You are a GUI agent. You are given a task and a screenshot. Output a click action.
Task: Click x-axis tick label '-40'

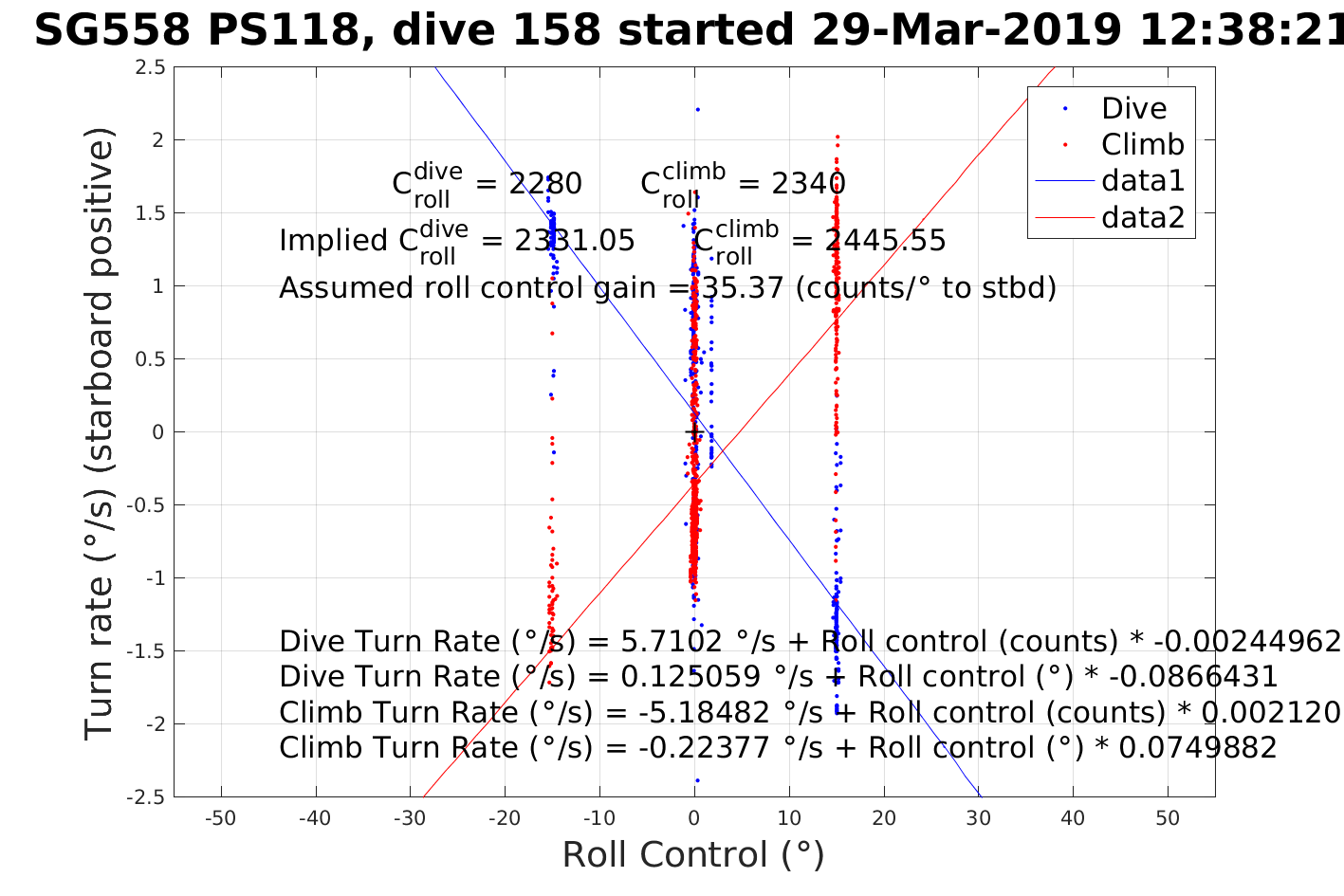tap(316, 819)
